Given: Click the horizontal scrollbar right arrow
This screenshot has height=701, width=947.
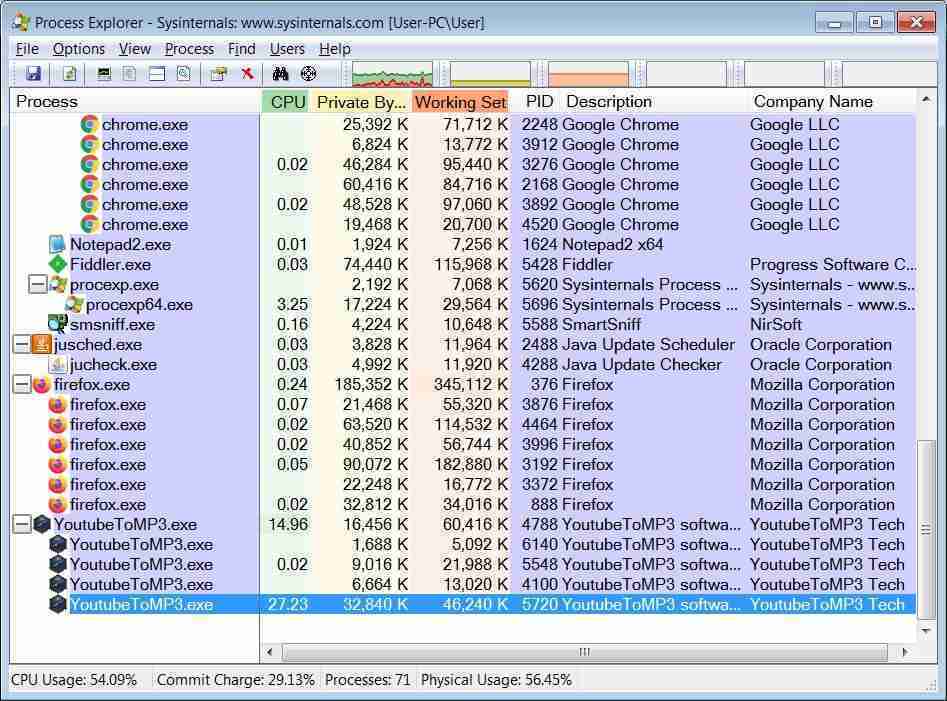Looking at the screenshot, I should [904, 652].
